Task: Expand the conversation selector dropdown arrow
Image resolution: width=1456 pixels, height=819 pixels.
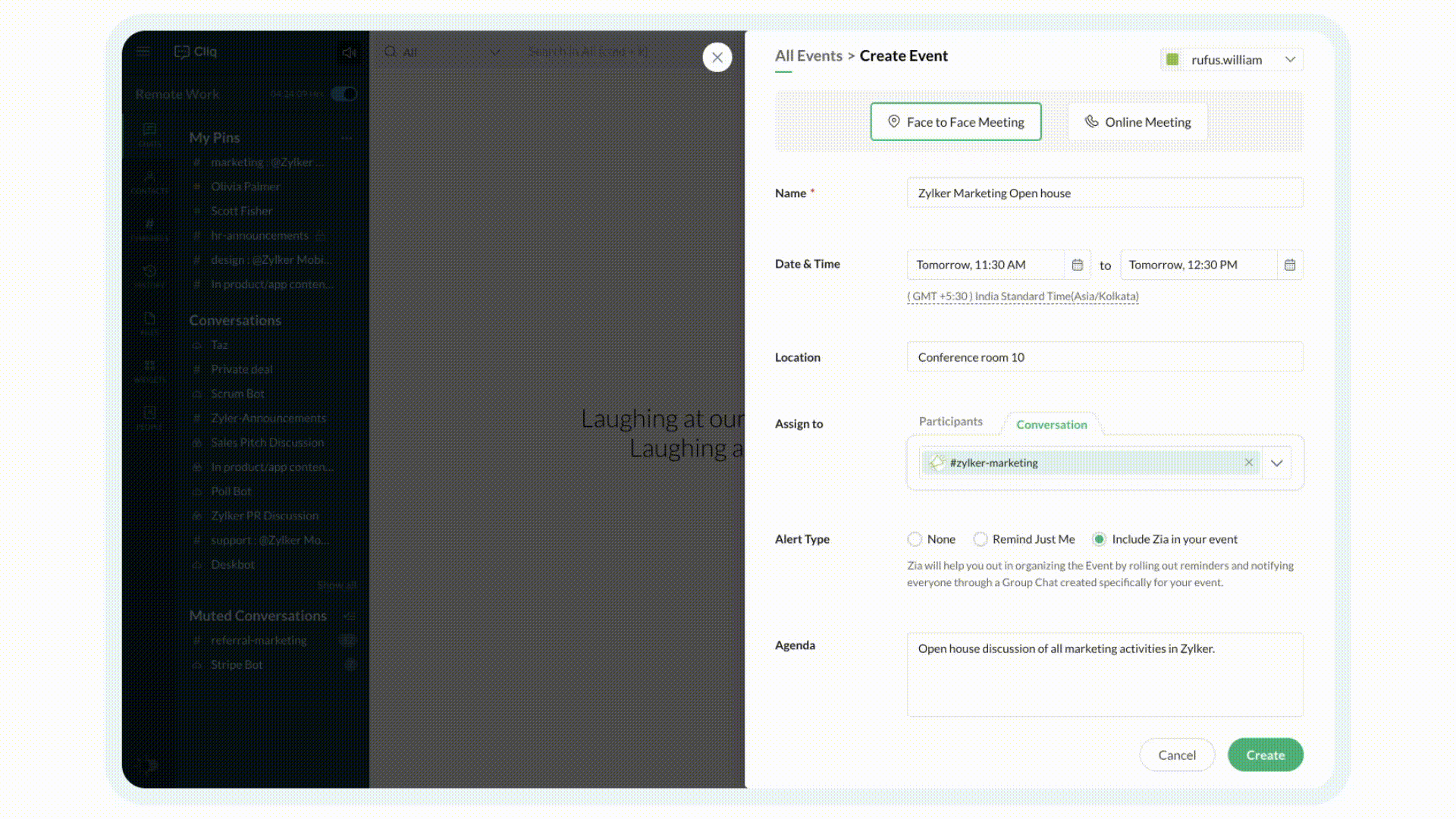Action: [1277, 463]
